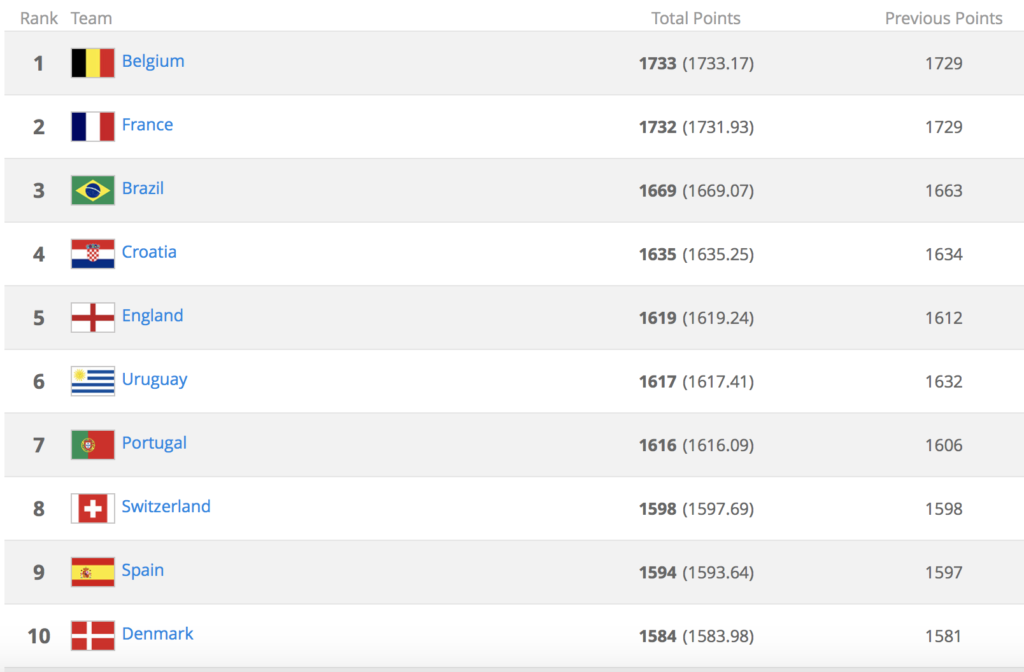Open the Croatia team link
Image resolution: width=1024 pixels, height=672 pixels.
(x=149, y=252)
